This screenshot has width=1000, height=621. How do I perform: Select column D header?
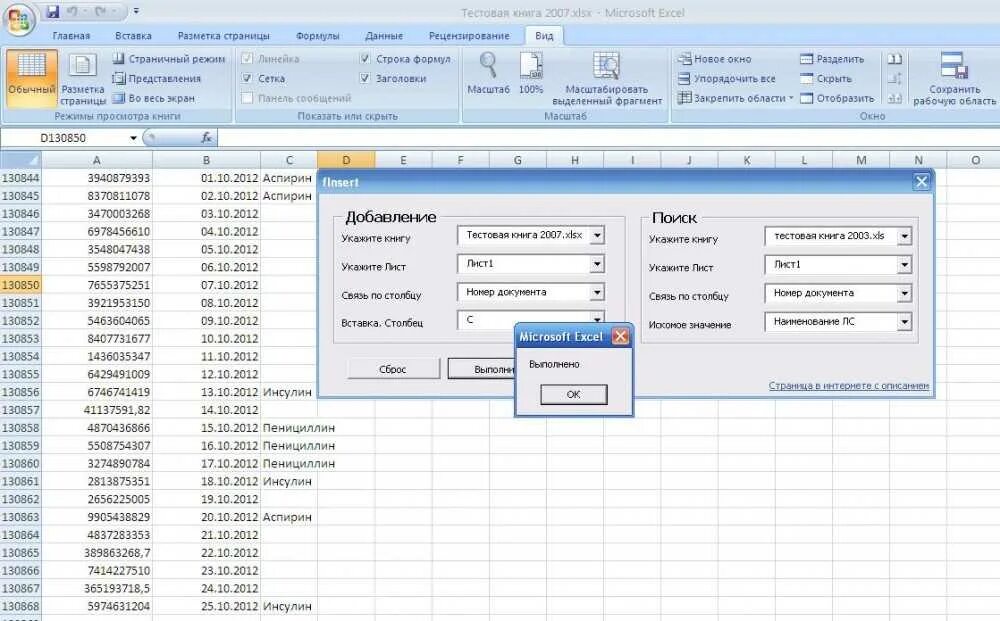(346, 160)
